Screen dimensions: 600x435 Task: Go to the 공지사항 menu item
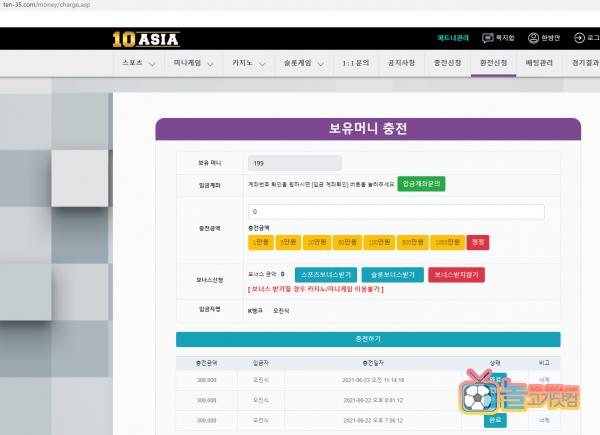401,63
